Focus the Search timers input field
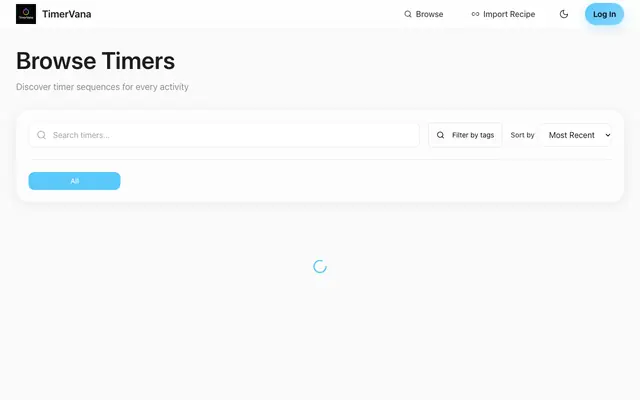 [x=224, y=135]
